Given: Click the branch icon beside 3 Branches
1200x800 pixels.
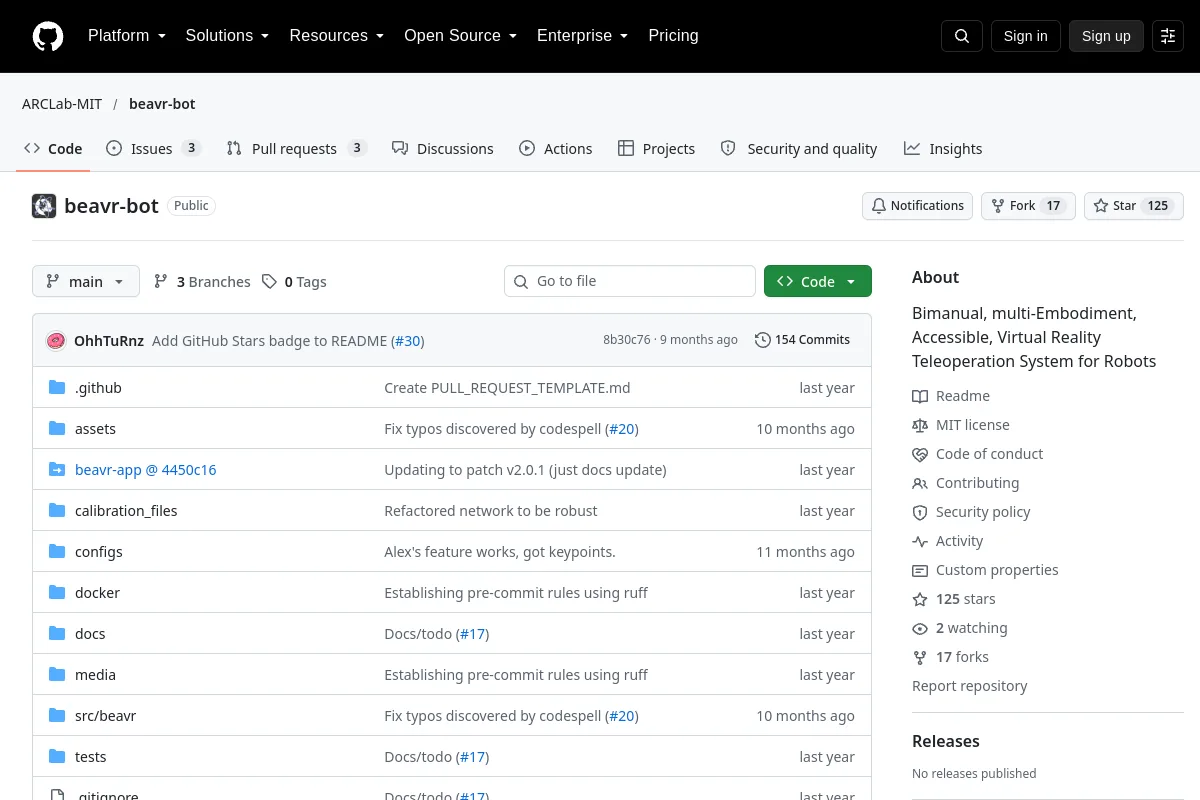Looking at the screenshot, I should click(161, 282).
